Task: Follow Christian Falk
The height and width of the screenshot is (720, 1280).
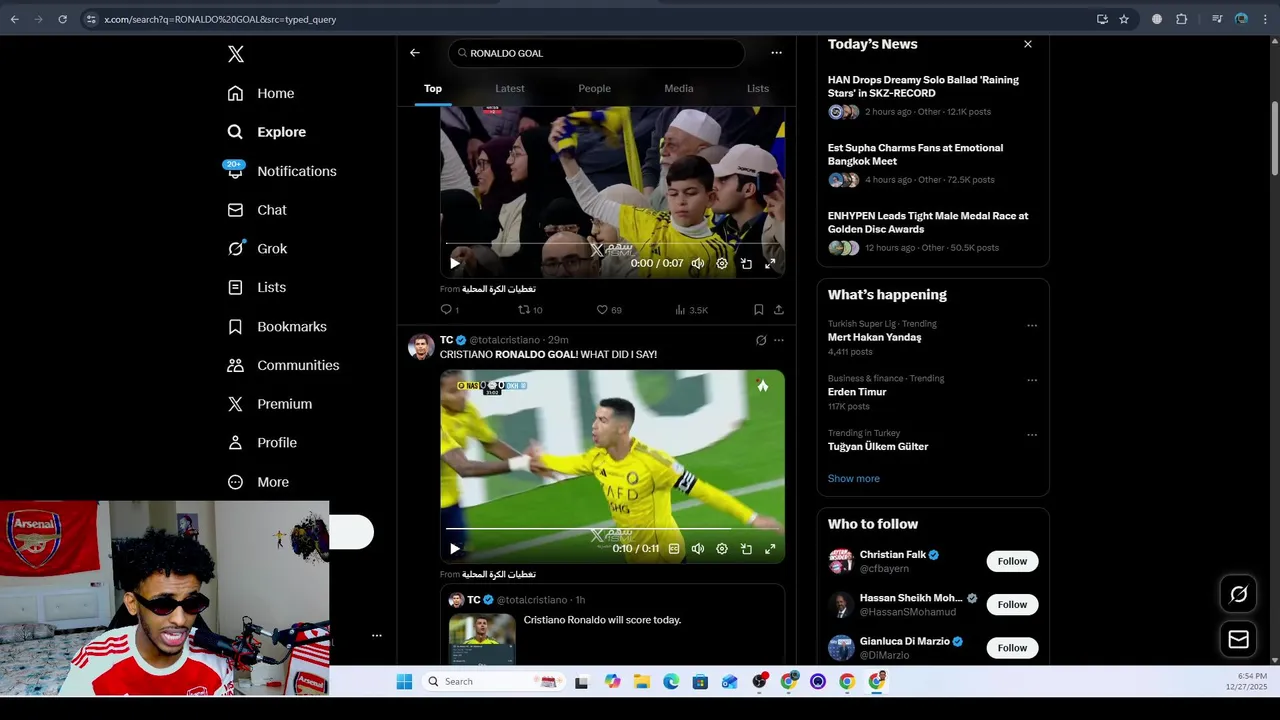Action: pyautogui.click(x=1012, y=561)
